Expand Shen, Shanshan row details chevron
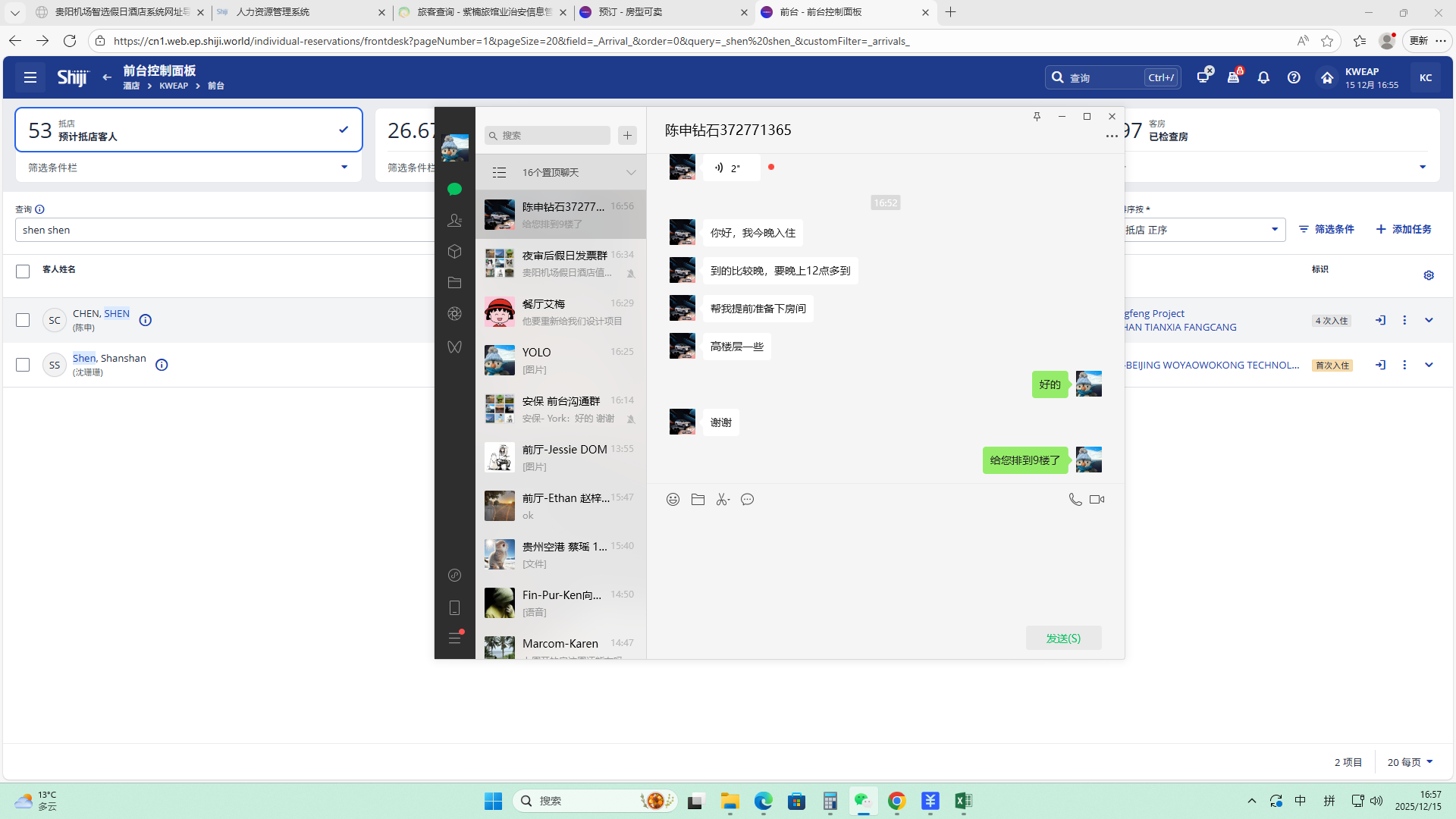 click(1429, 365)
